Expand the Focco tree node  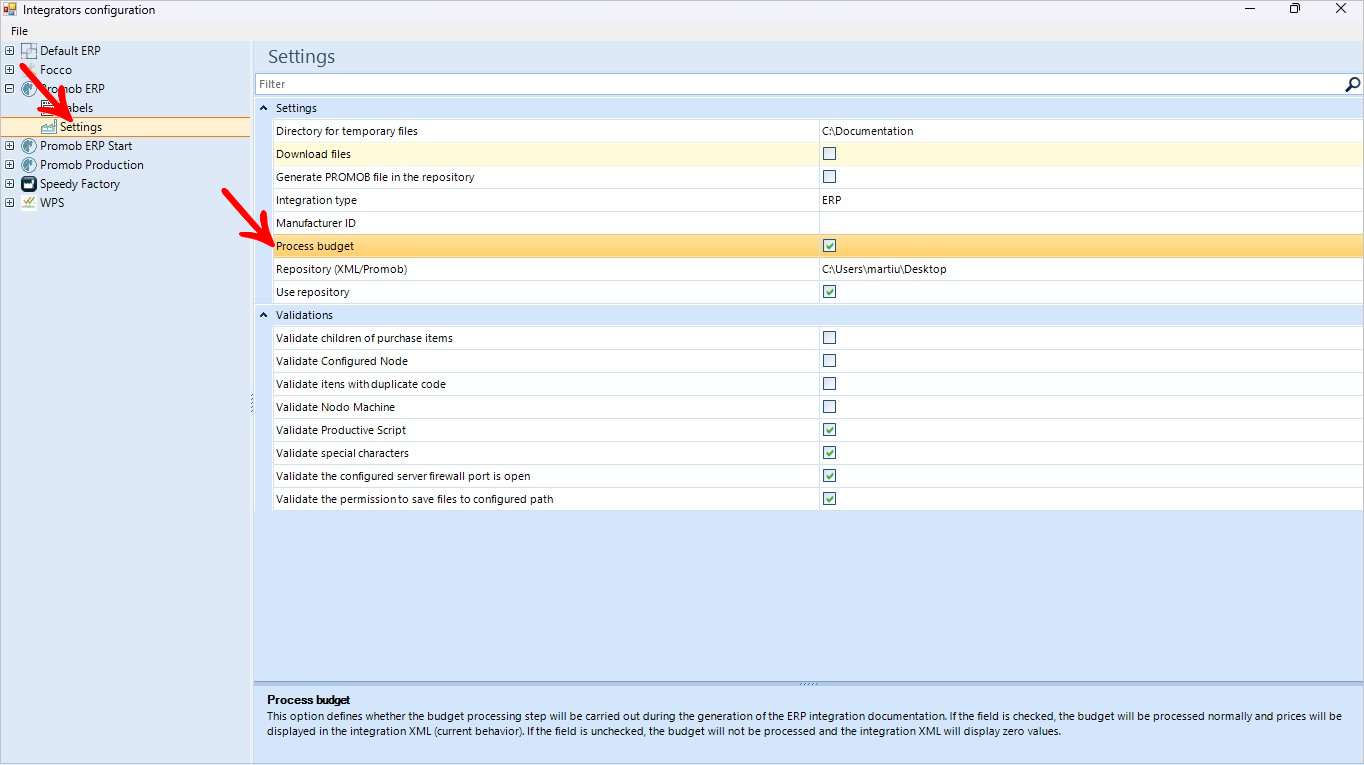[x=10, y=70]
